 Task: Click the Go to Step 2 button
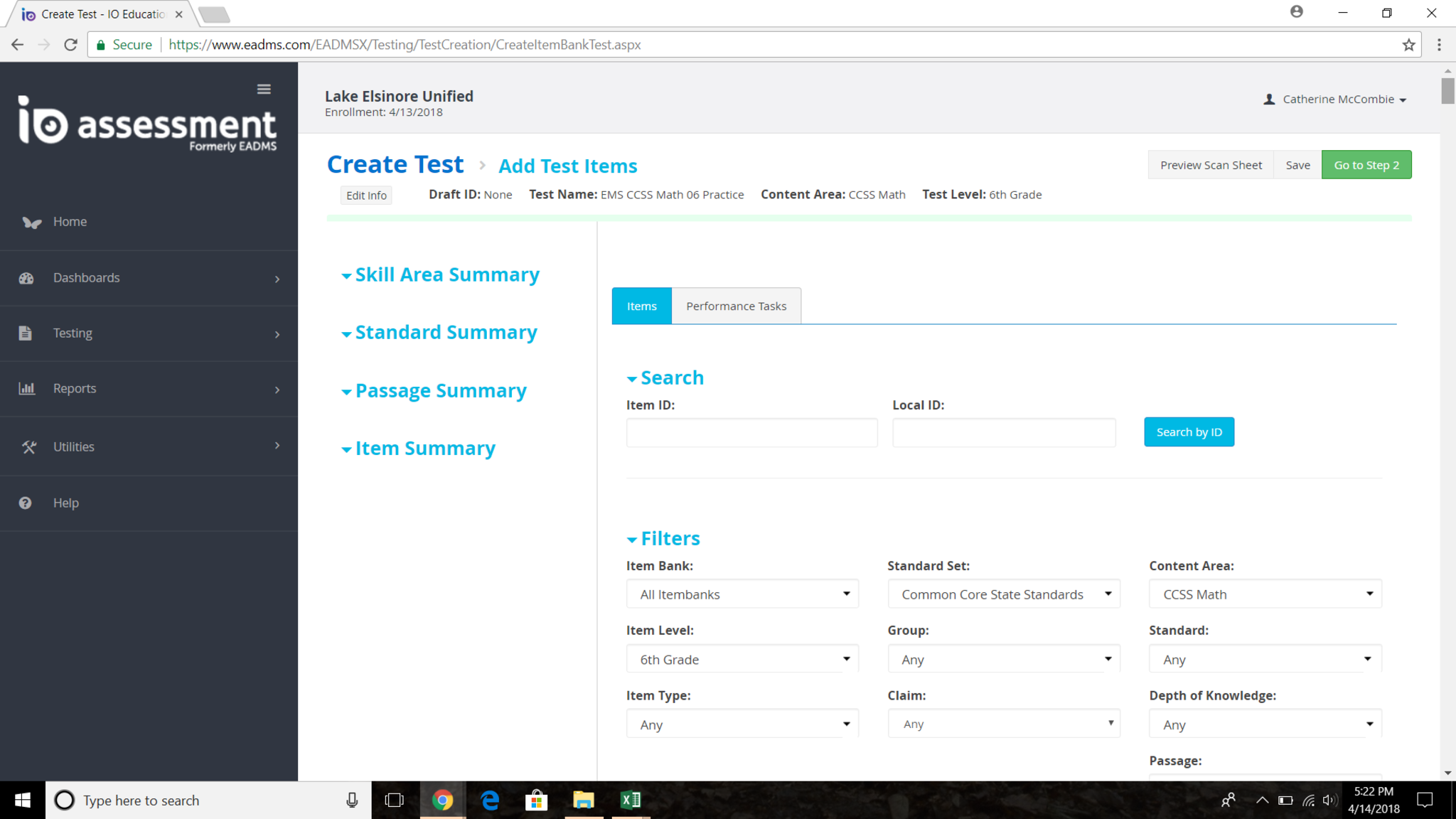tap(1366, 165)
